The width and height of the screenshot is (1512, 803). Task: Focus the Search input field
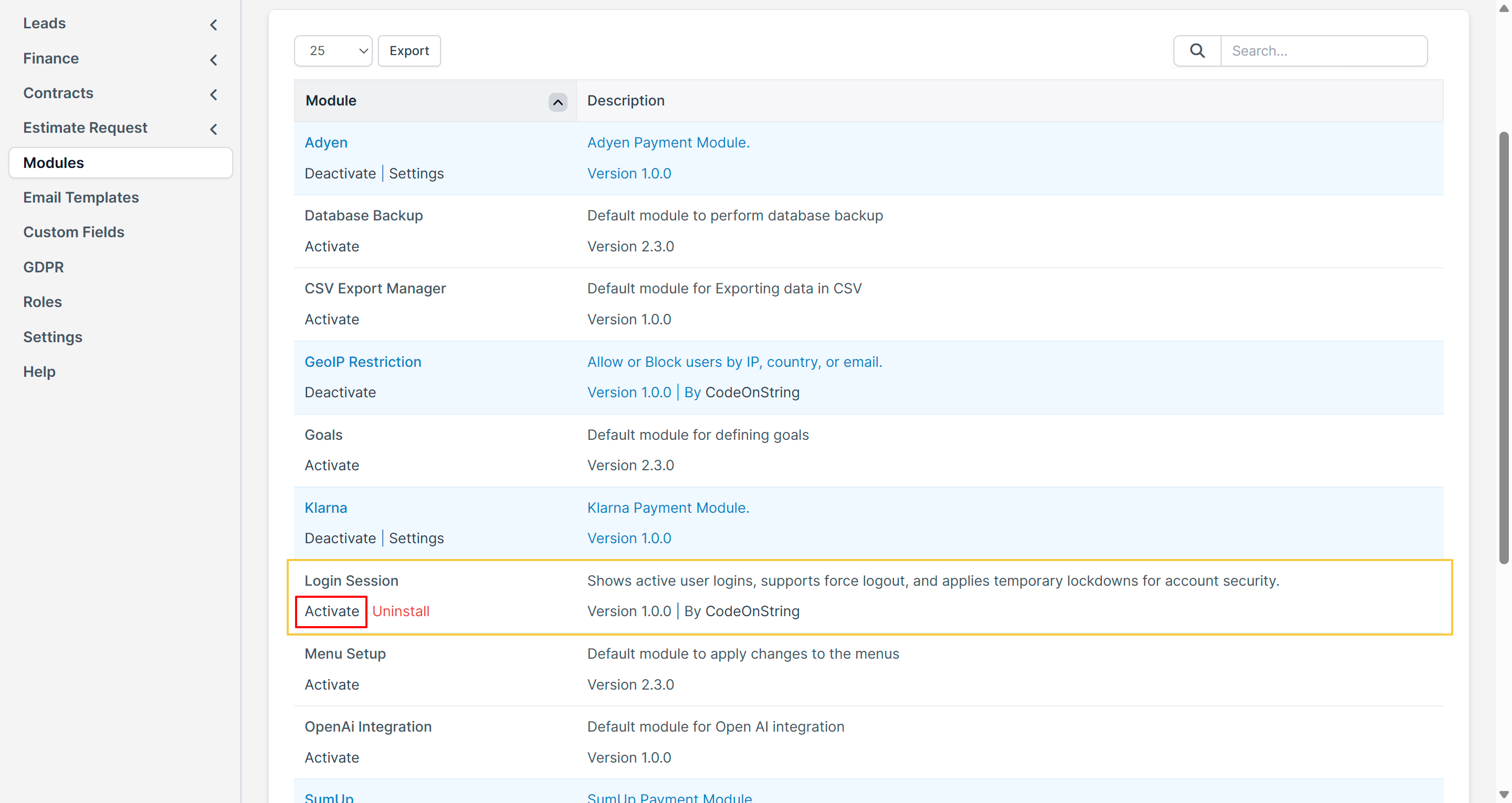click(1323, 51)
